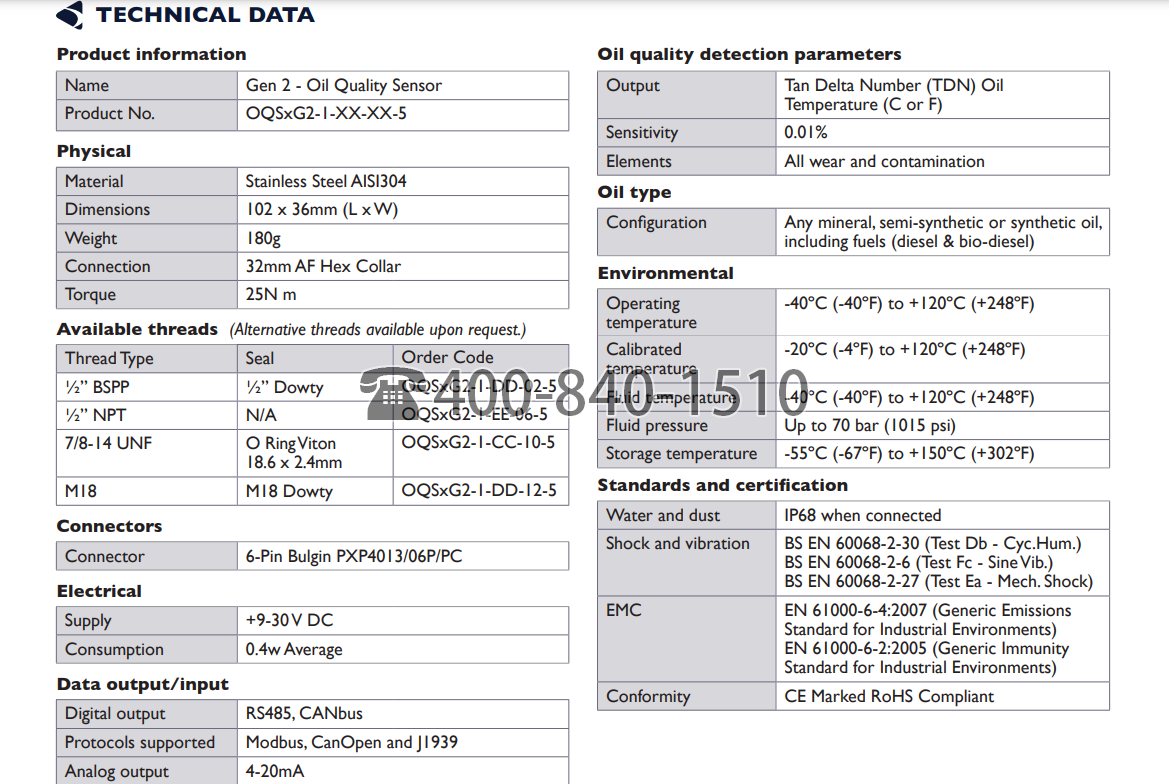Select order code 'OQSxG2-1-CC-10-5'
Viewport: 1169px width, 784px height.
478,443
